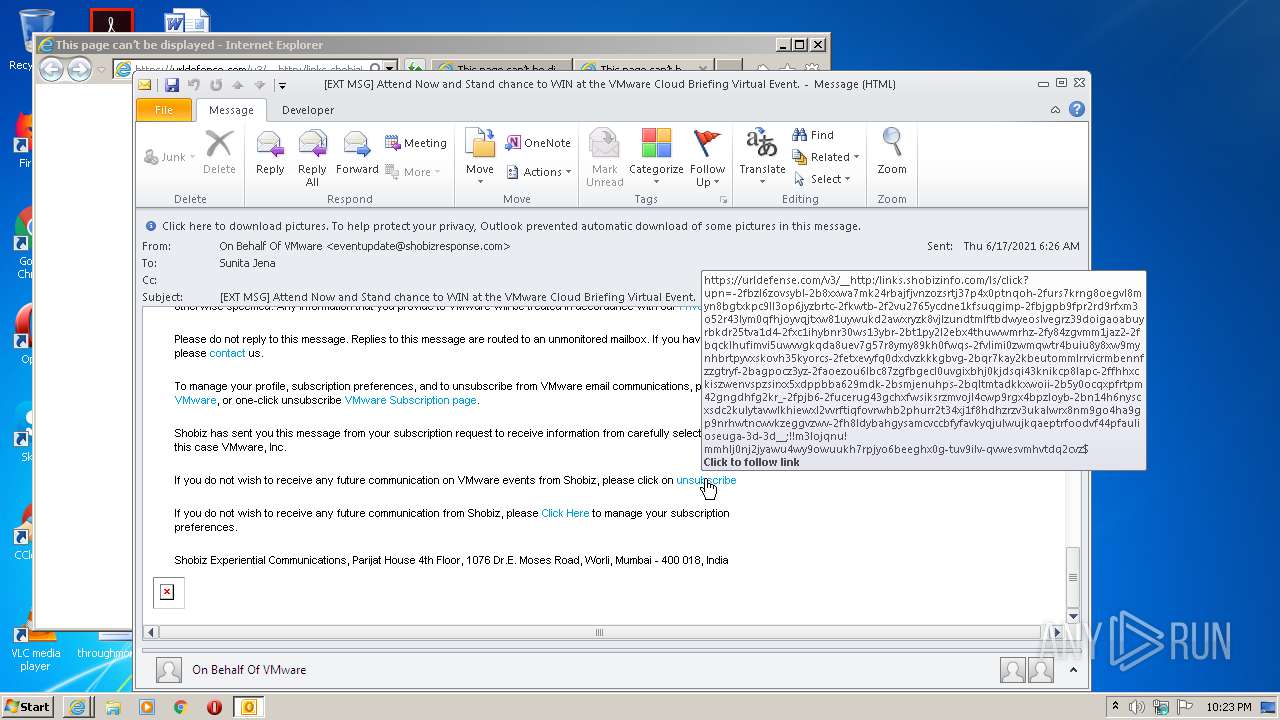Click sender 'On Behalf Of VMware' in the people pane
Image resolution: width=1280 pixels, height=720 pixels.
[x=249, y=670]
